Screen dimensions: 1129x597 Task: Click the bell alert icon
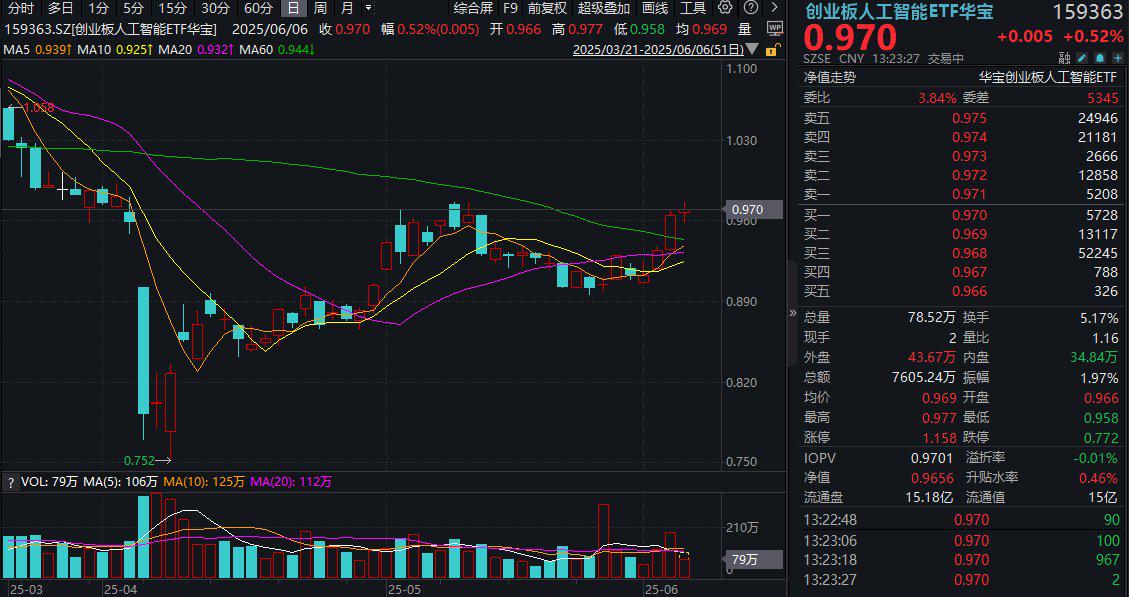[x=1100, y=58]
